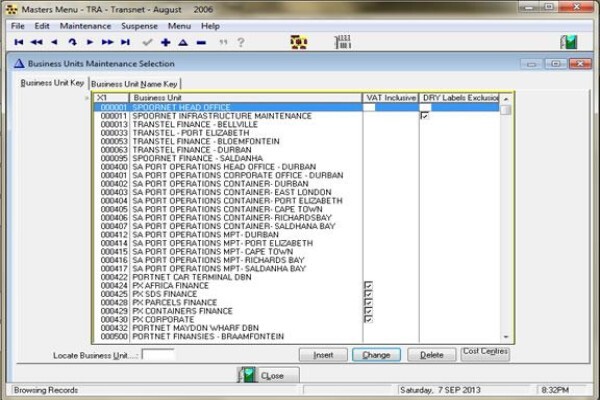Select row PORTNET MAYDON WHARF DBN

[297, 328]
